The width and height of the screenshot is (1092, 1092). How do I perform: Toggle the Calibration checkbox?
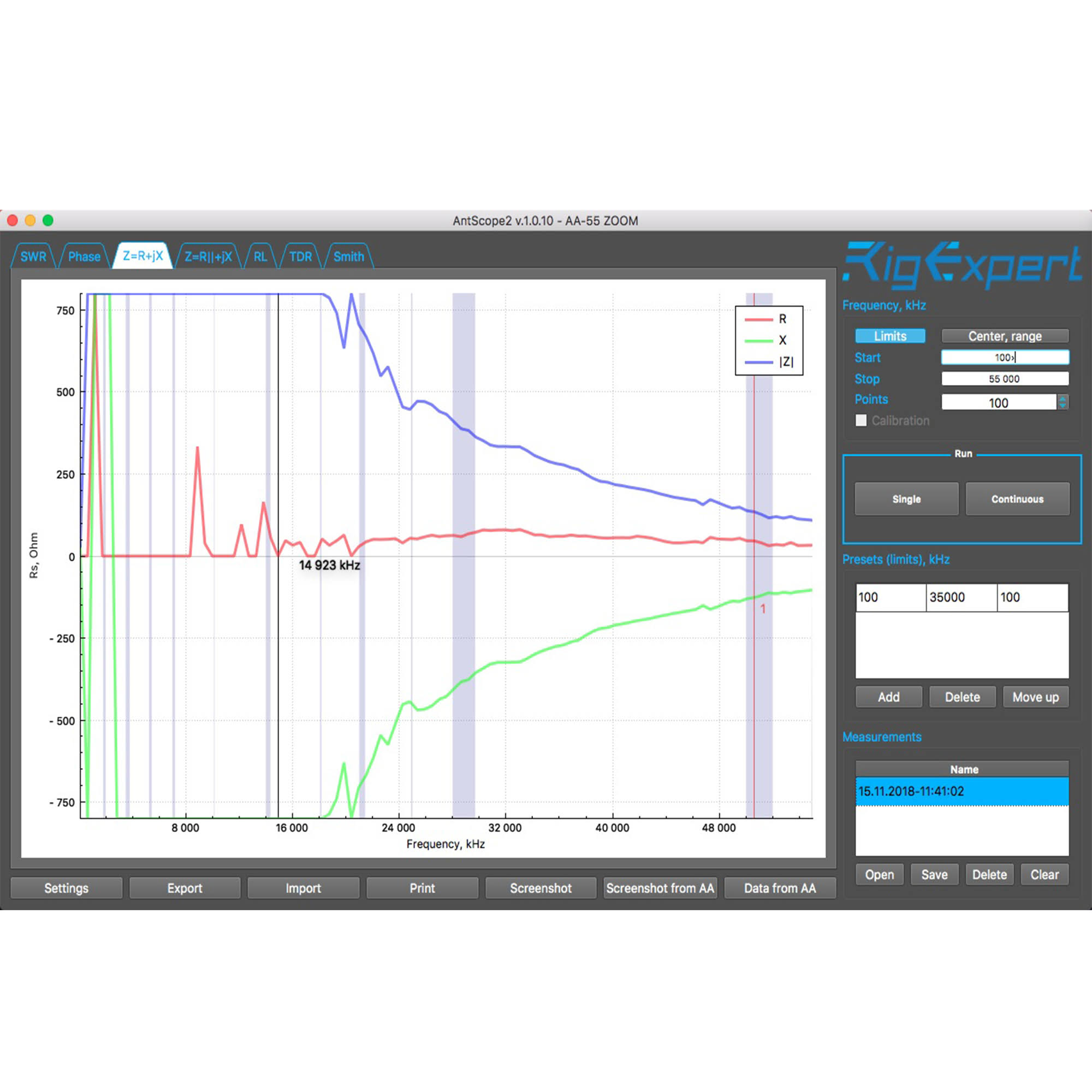click(x=861, y=420)
